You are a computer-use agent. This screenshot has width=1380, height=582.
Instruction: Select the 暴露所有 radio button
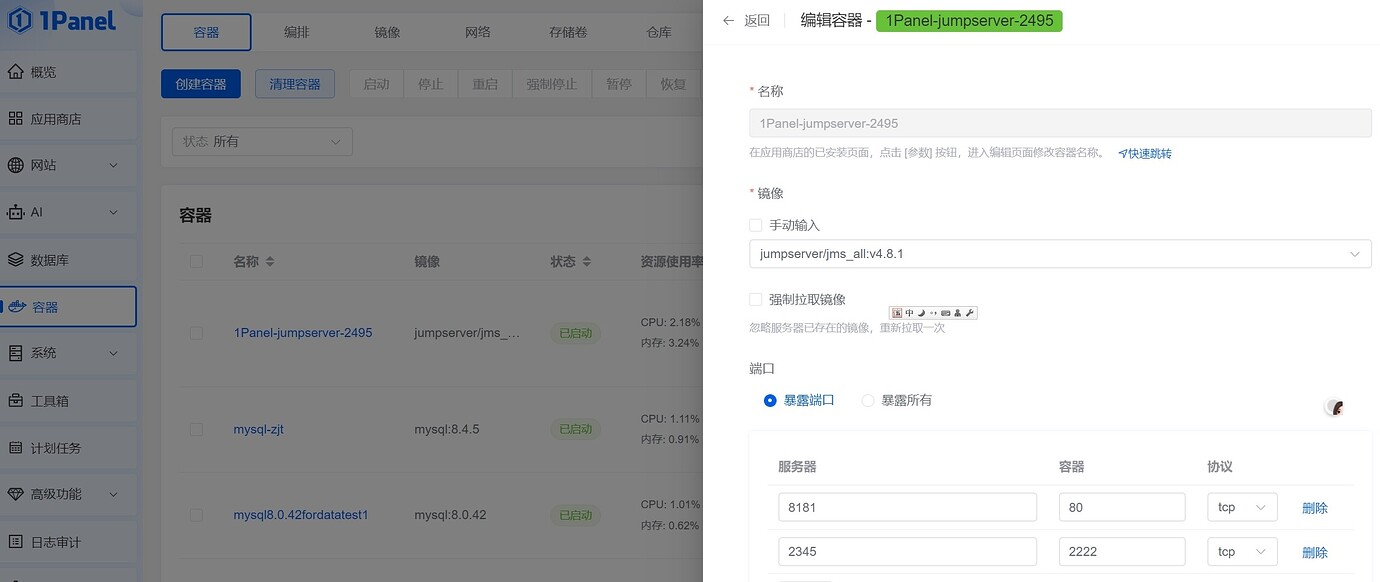[867, 399]
